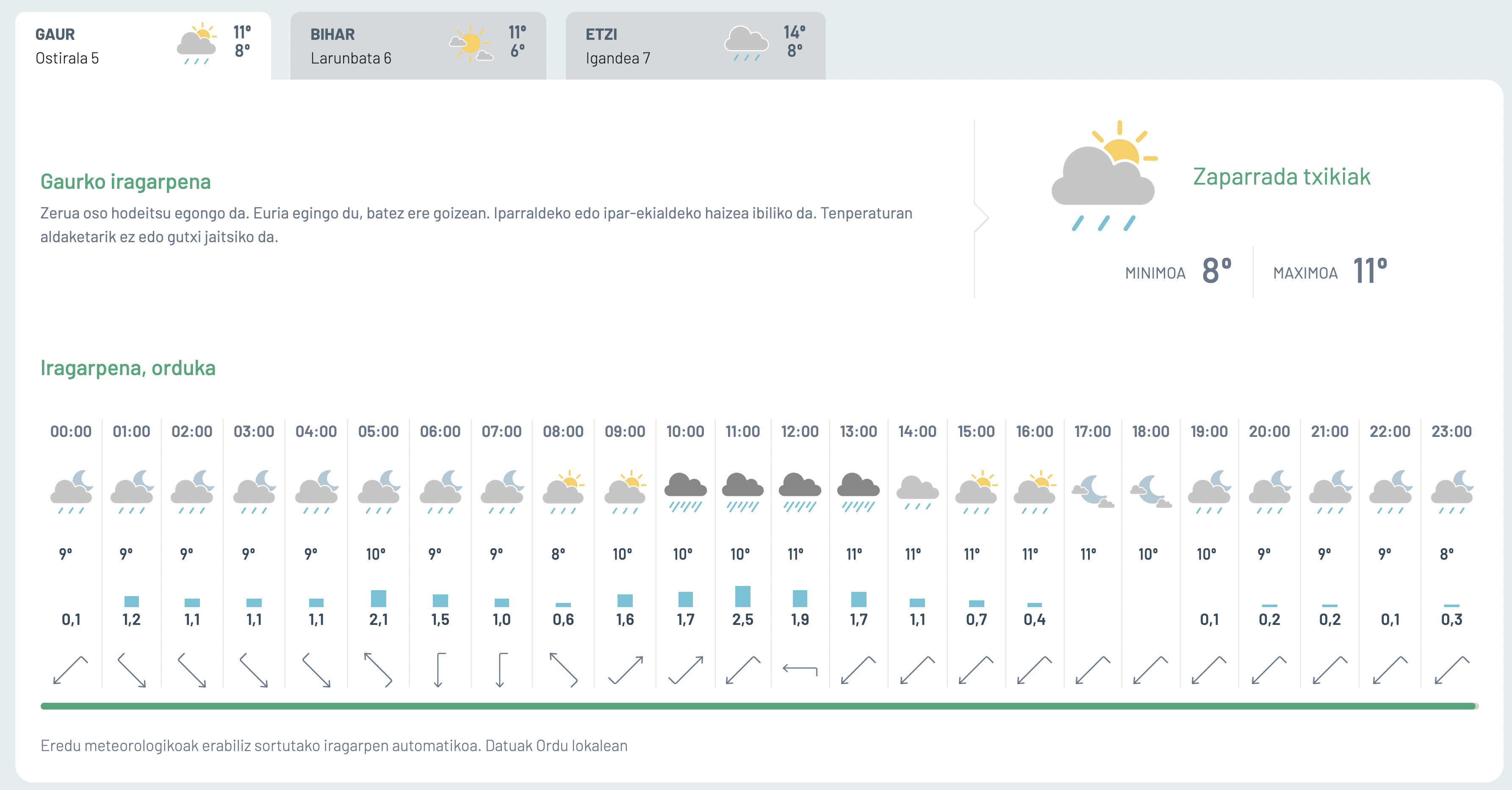Click the 09:00 sunny showers icon
The width and height of the screenshot is (1512, 790).
pos(625,492)
